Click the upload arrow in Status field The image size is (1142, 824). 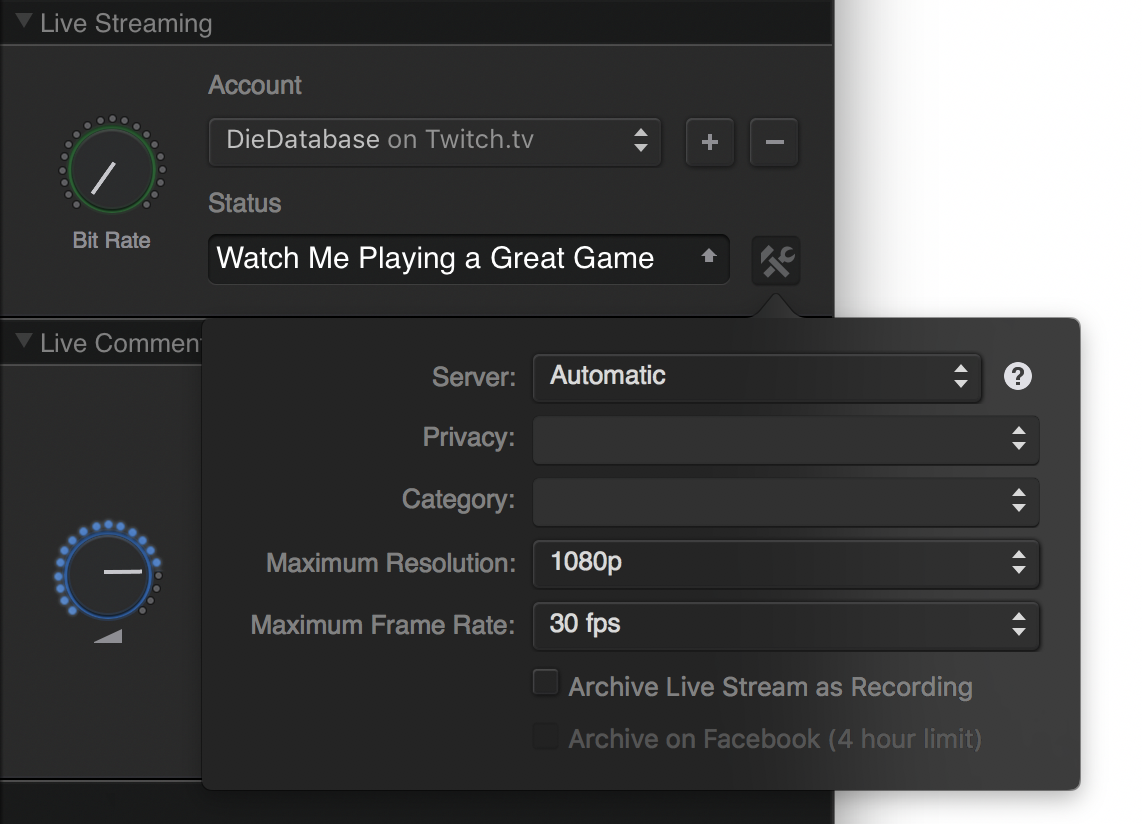(x=708, y=257)
